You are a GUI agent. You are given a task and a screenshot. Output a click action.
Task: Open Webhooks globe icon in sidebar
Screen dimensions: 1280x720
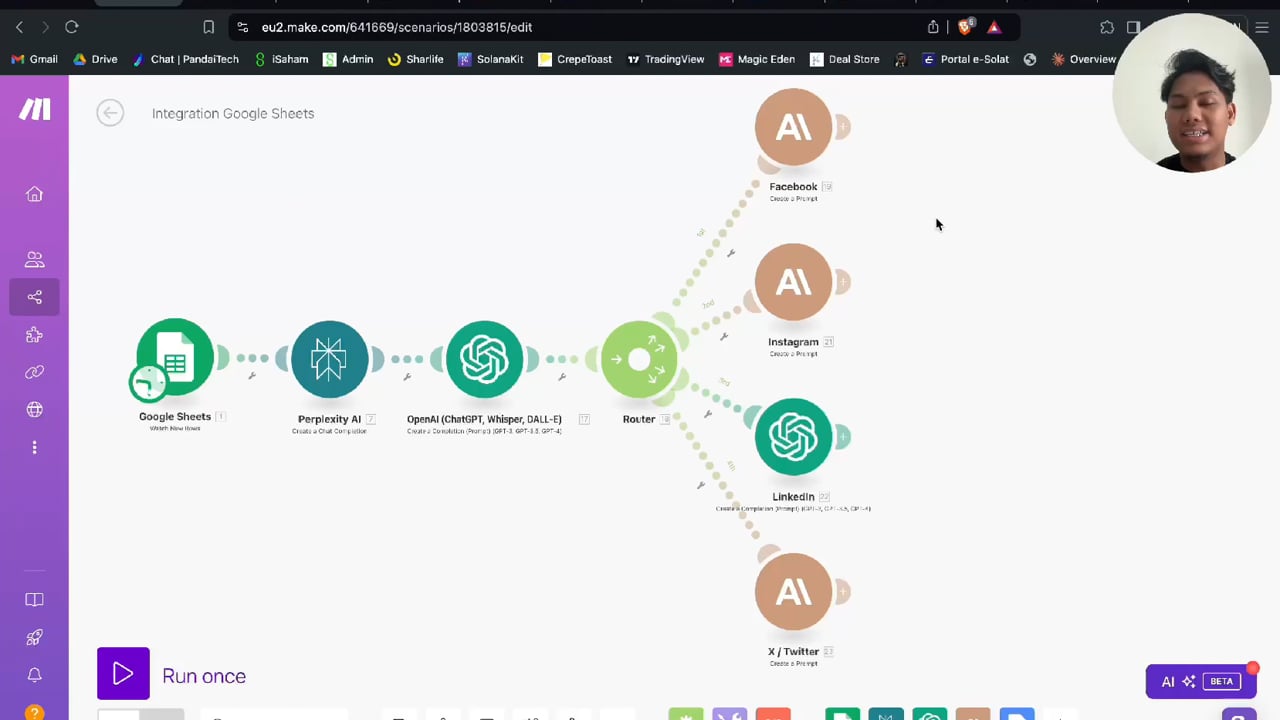click(34, 410)
